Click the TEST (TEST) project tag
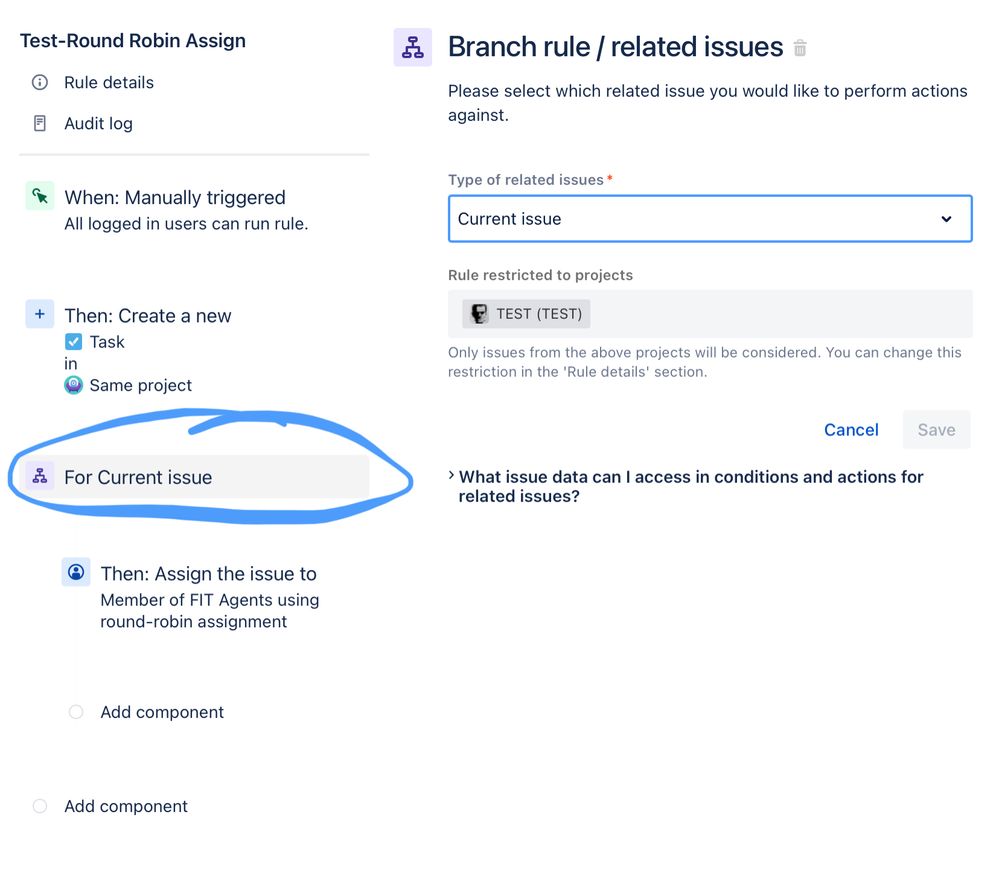Viewport: 999px width, 884px height. coord(526,314)
